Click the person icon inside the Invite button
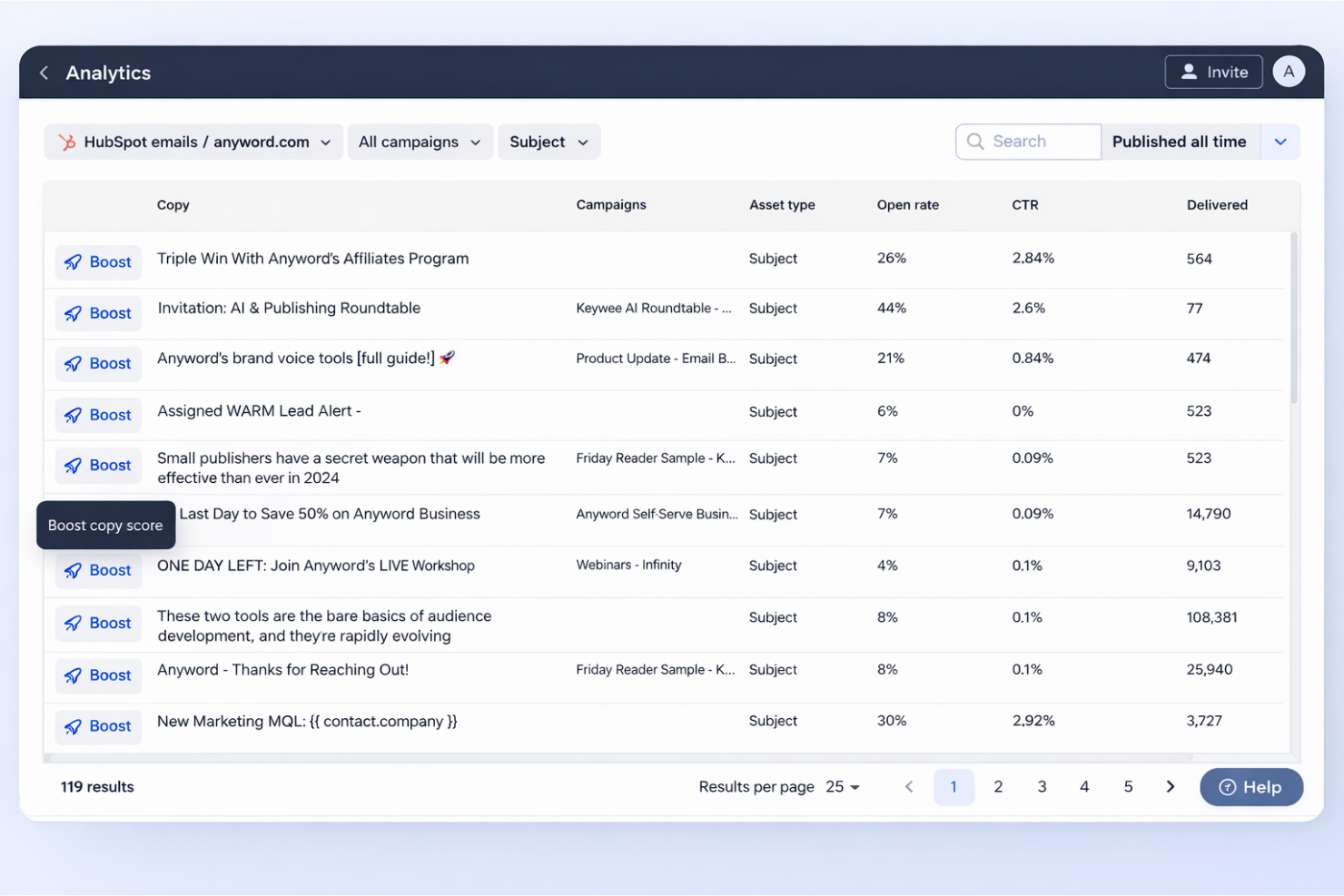Image resolution: width=1344 pixels, height=896 pixels. [x=1190, y=72]
